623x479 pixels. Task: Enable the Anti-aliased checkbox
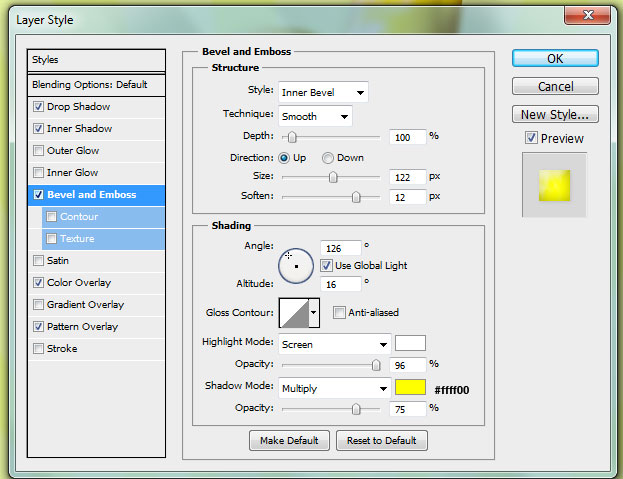coord(339,312)
